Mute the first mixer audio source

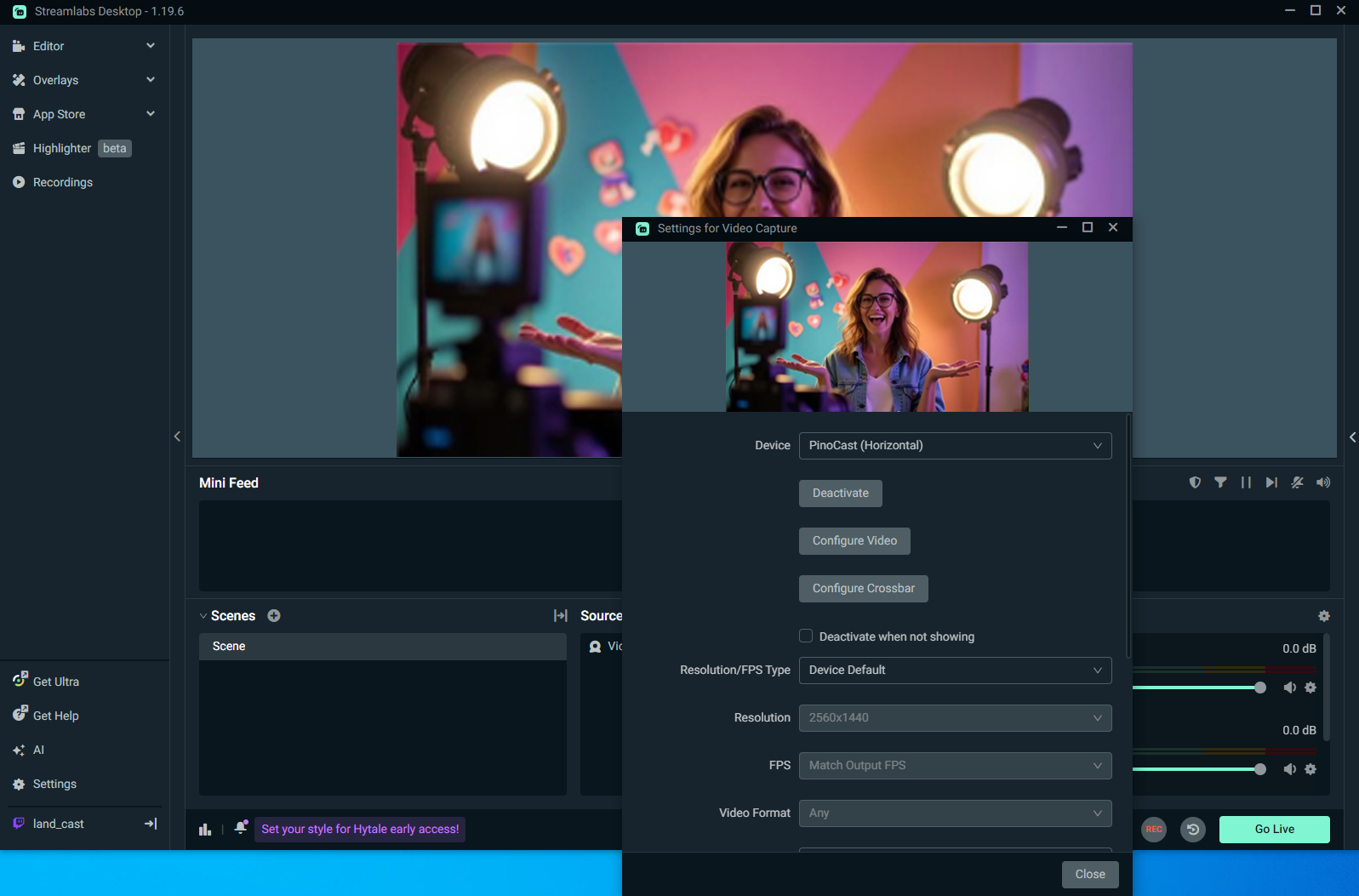click(1290, 688)
